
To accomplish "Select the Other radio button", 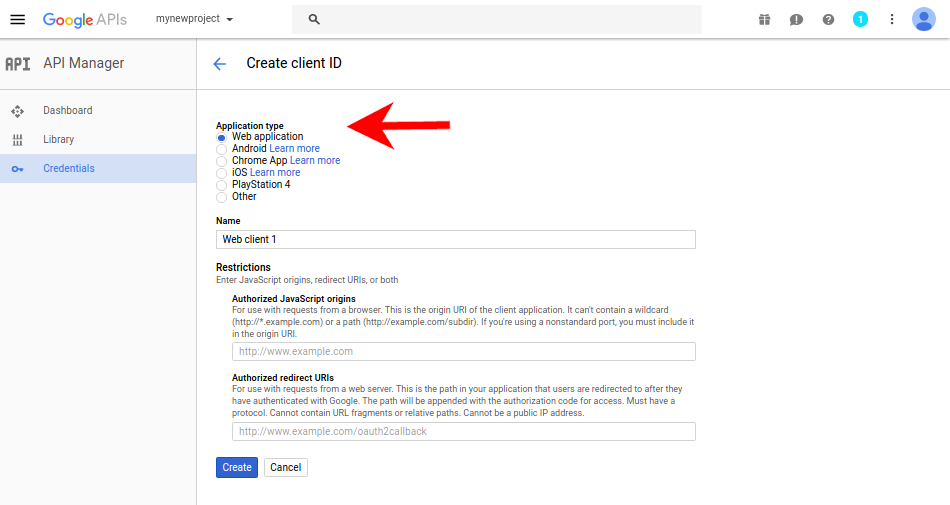I will (222, 197).
